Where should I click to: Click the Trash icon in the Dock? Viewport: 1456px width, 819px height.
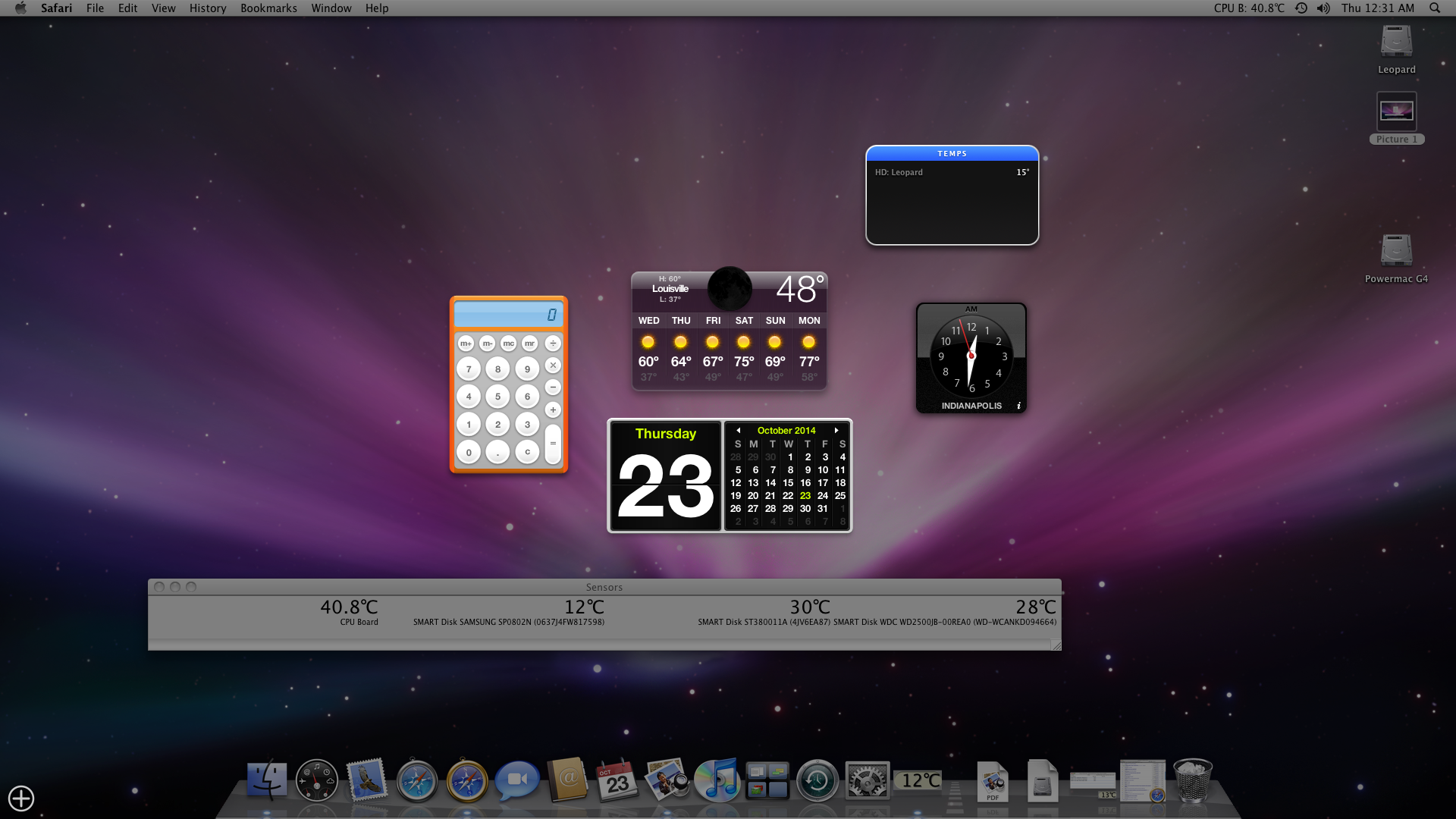[1192, 781]
